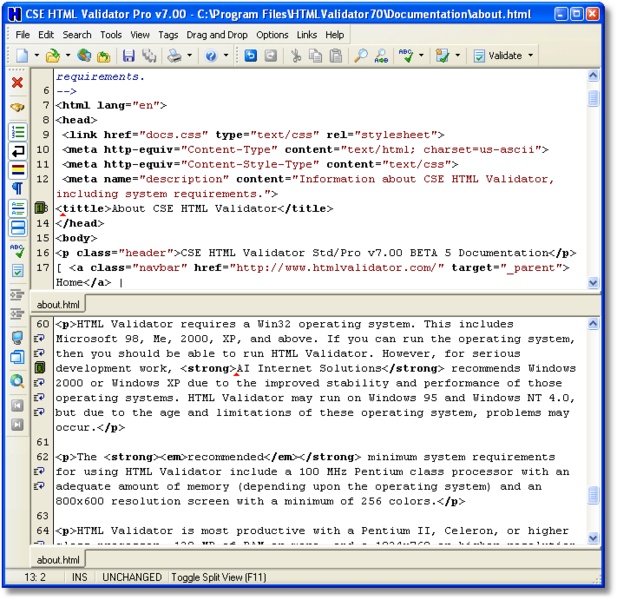Viewport: 617px width, 600px height.
Task: Open the Tags menu
Action: click(x=168, y=35)
